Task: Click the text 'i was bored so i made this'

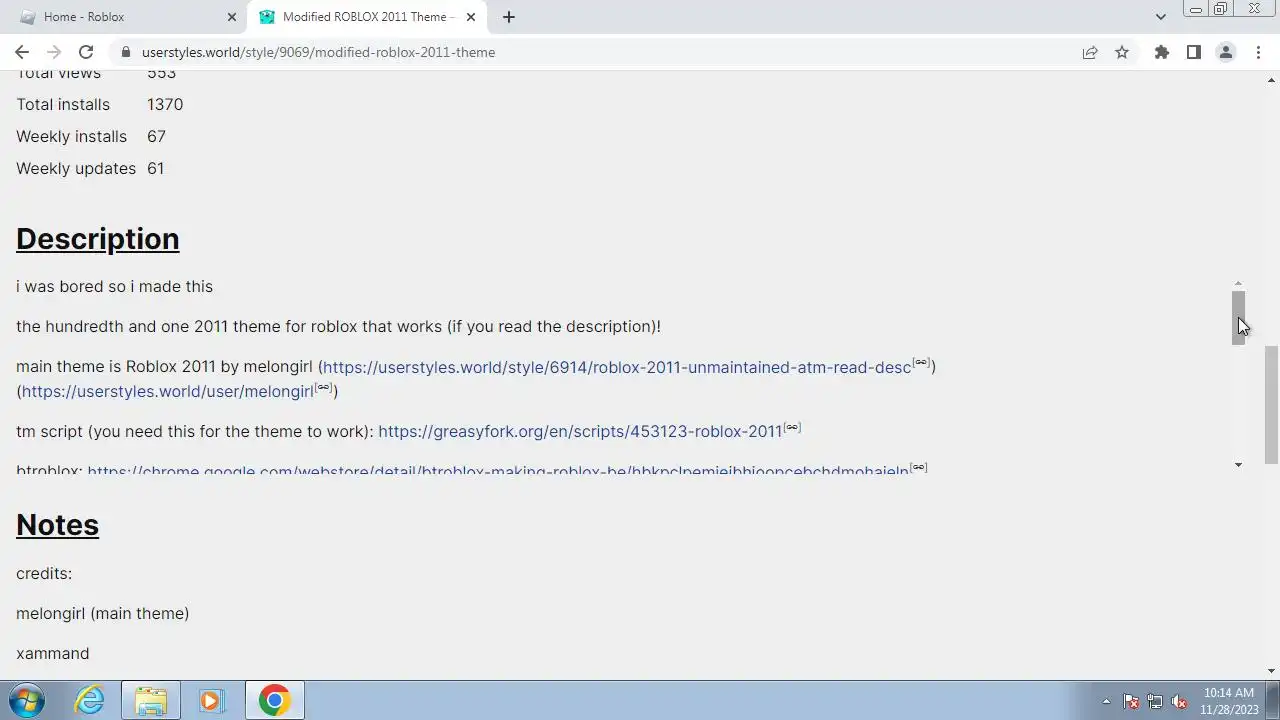Action: 114,286
